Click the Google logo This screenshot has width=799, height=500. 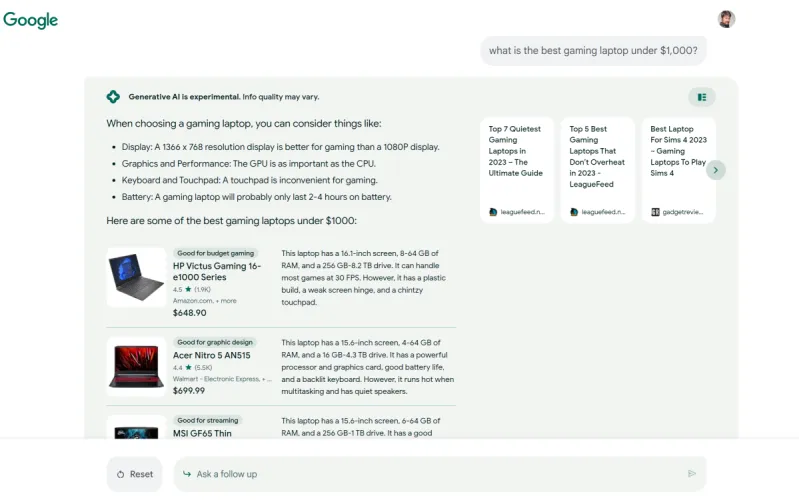click(31, 20)
